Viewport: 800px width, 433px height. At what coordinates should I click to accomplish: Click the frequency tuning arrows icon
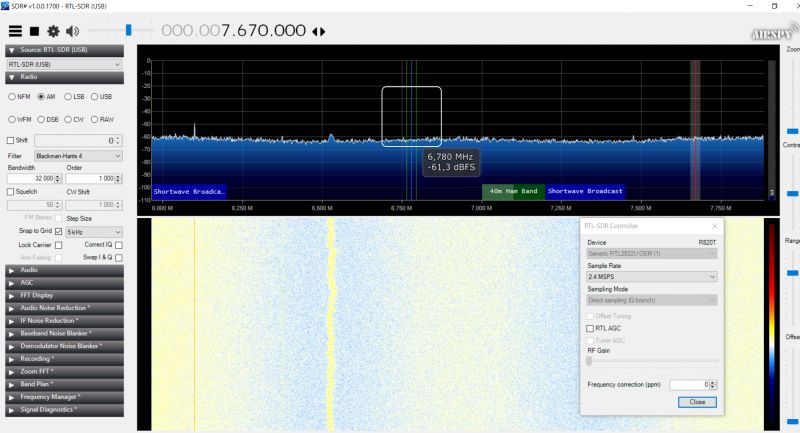click(318, 32)
